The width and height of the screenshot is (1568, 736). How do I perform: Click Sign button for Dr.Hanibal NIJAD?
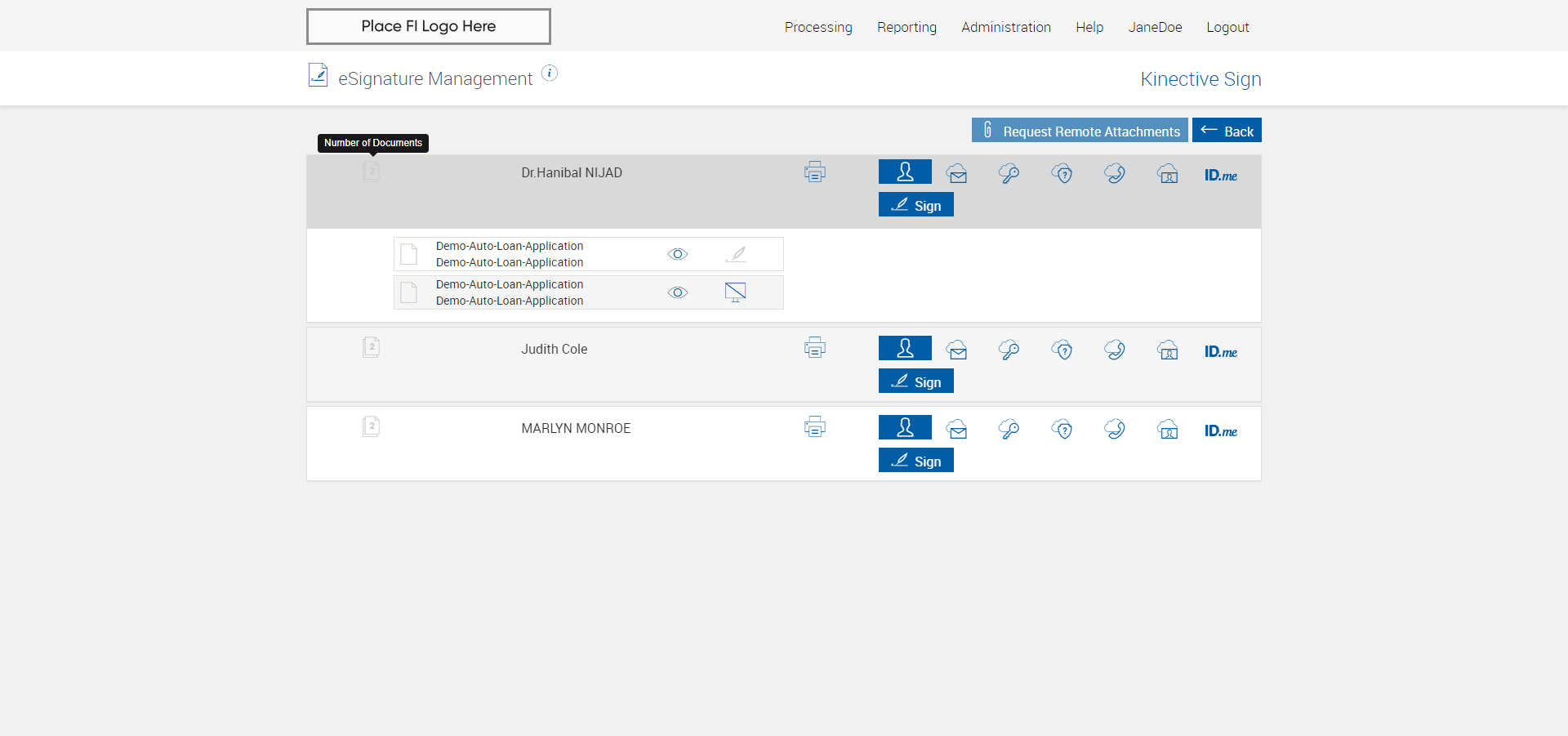(x=916, y=204)
